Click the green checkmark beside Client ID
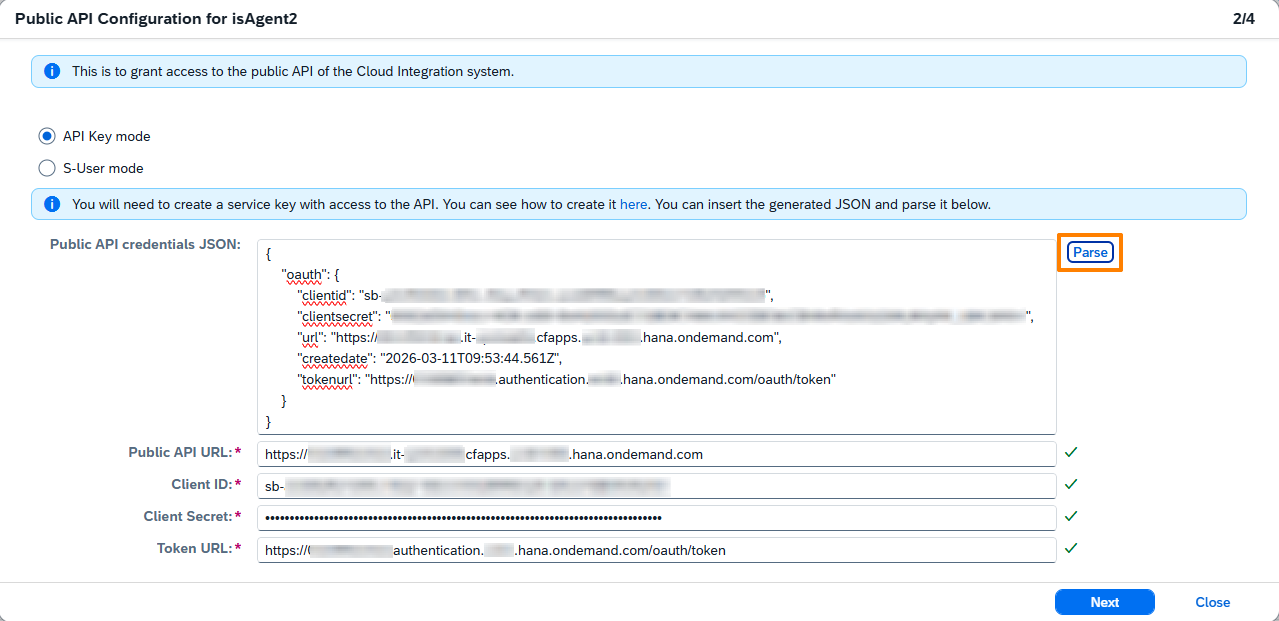Screen dimensions: 1279x621 tap(1071, 485)
